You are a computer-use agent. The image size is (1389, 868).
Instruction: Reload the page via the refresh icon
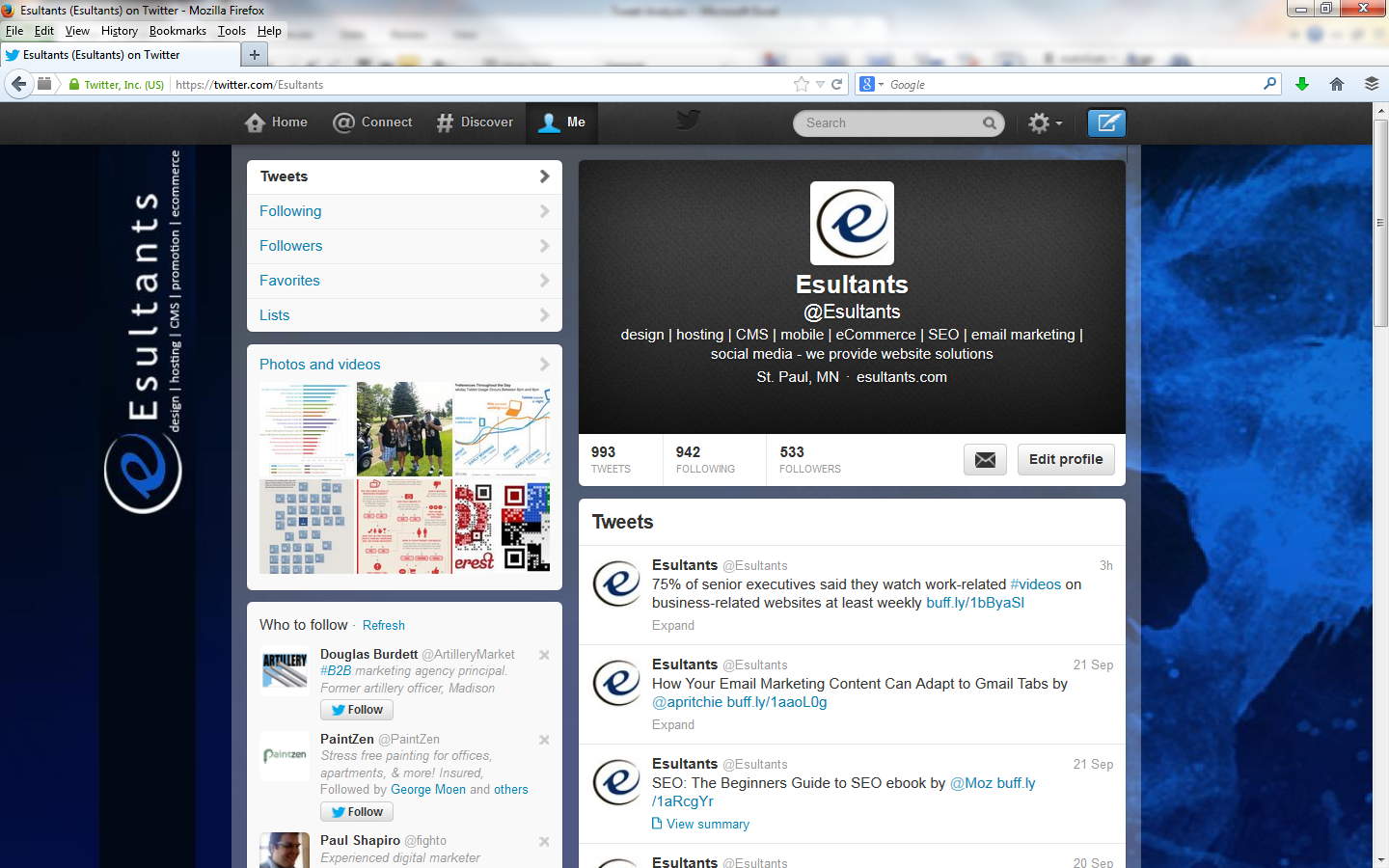pos(836,84)
